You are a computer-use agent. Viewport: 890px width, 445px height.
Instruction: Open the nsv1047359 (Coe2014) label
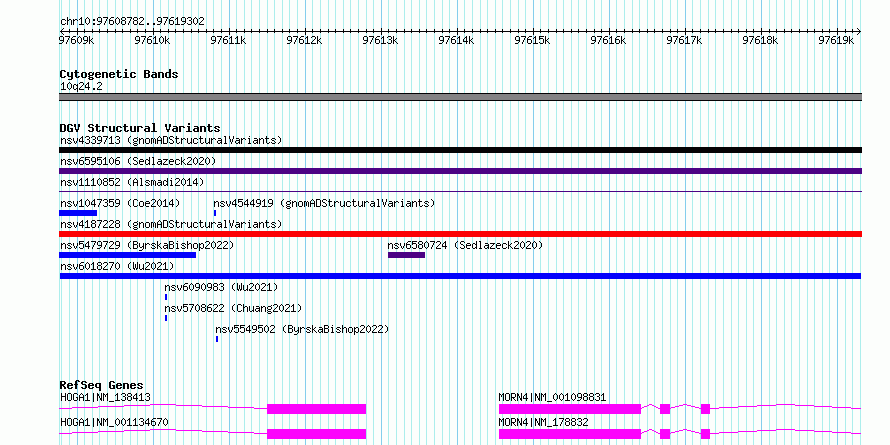point(120,203)
